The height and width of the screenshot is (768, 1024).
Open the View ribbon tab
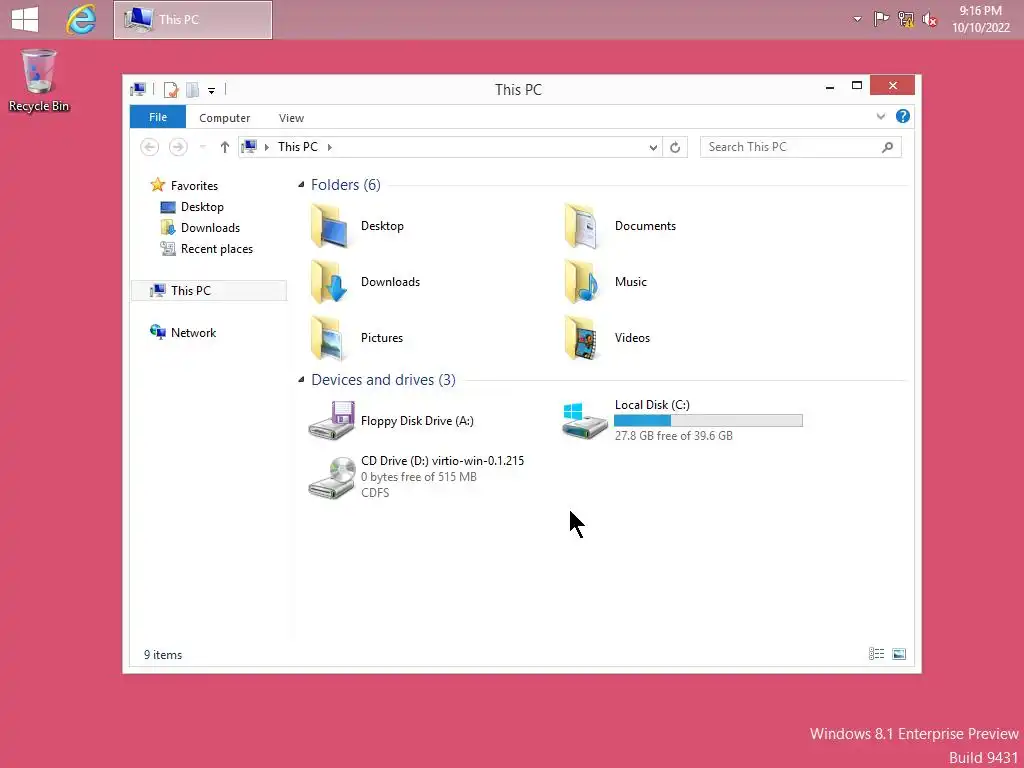point(291,118)
